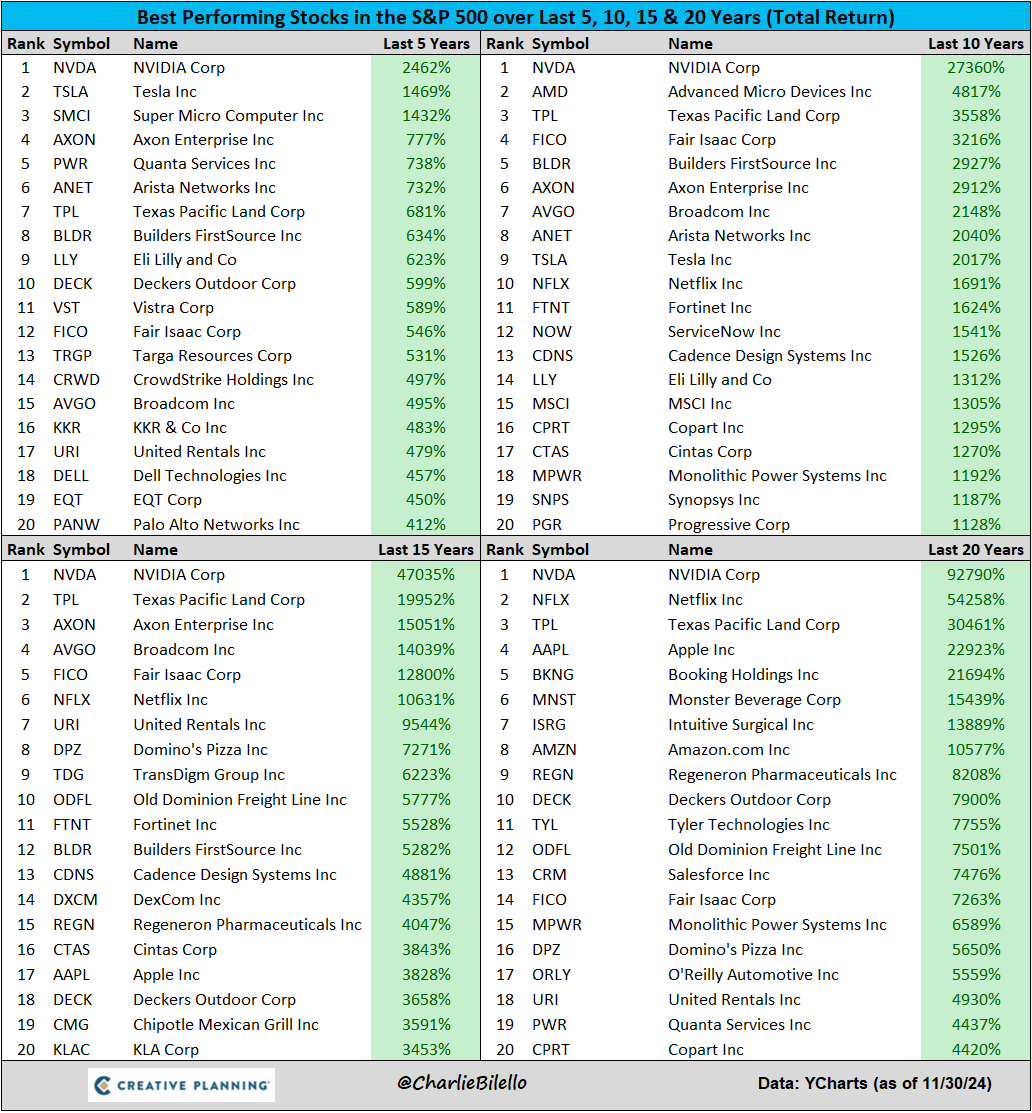Click the Best Performing Stocks title banner

(515, 16)
